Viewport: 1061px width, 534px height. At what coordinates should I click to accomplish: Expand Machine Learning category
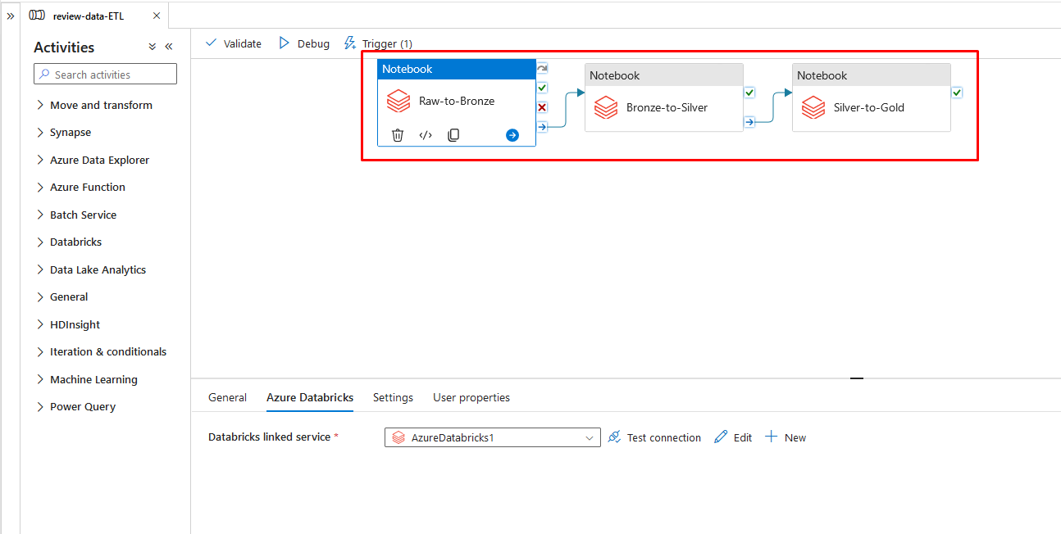(87, 380)
